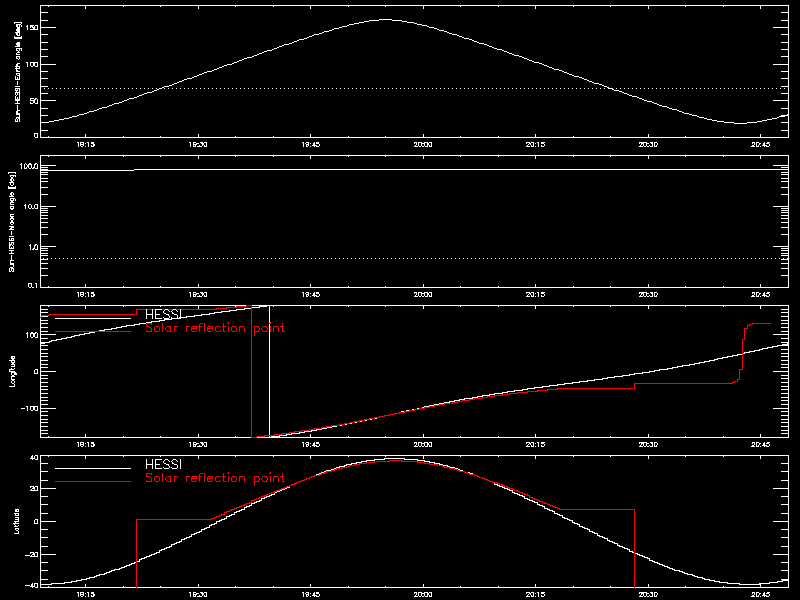Select the 100.0 tick on Noon angle axis
The height and width of the screenshot is (600, 800).
(29, 166)
